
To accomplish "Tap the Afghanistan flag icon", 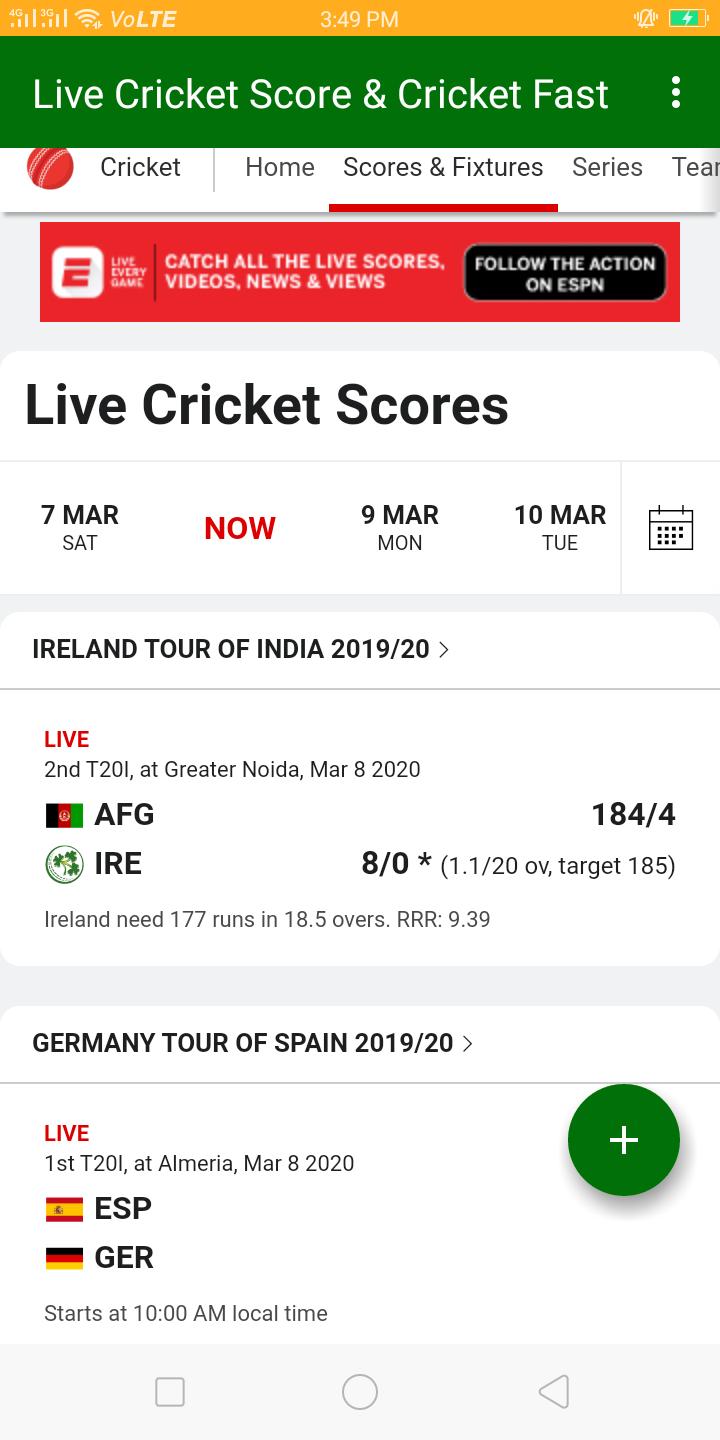I will click(x=64, y=816).
